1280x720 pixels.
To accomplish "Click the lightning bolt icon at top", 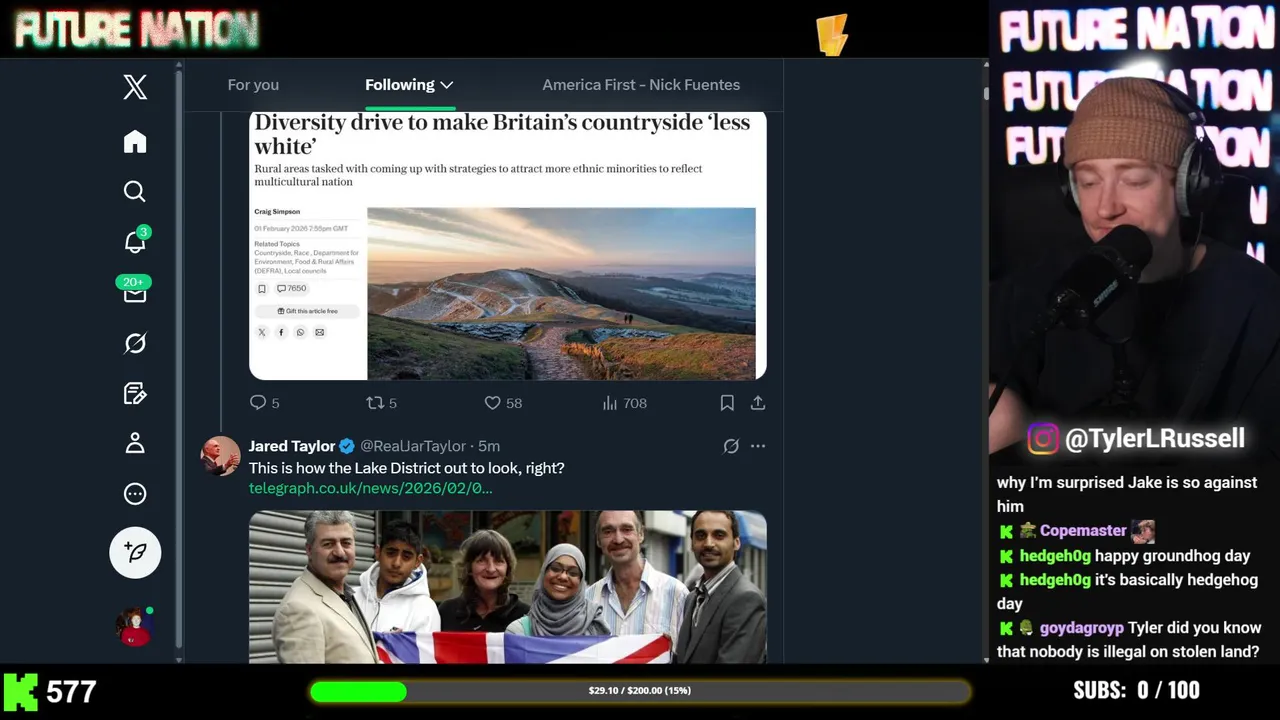I will [x=832, y=33].
